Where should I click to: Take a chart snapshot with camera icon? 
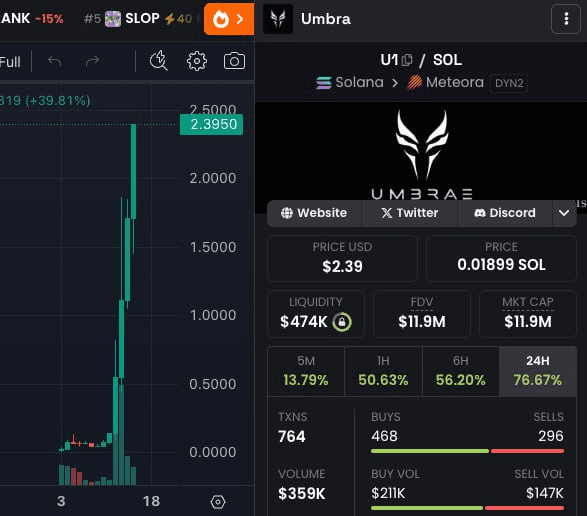click(234, 61)
